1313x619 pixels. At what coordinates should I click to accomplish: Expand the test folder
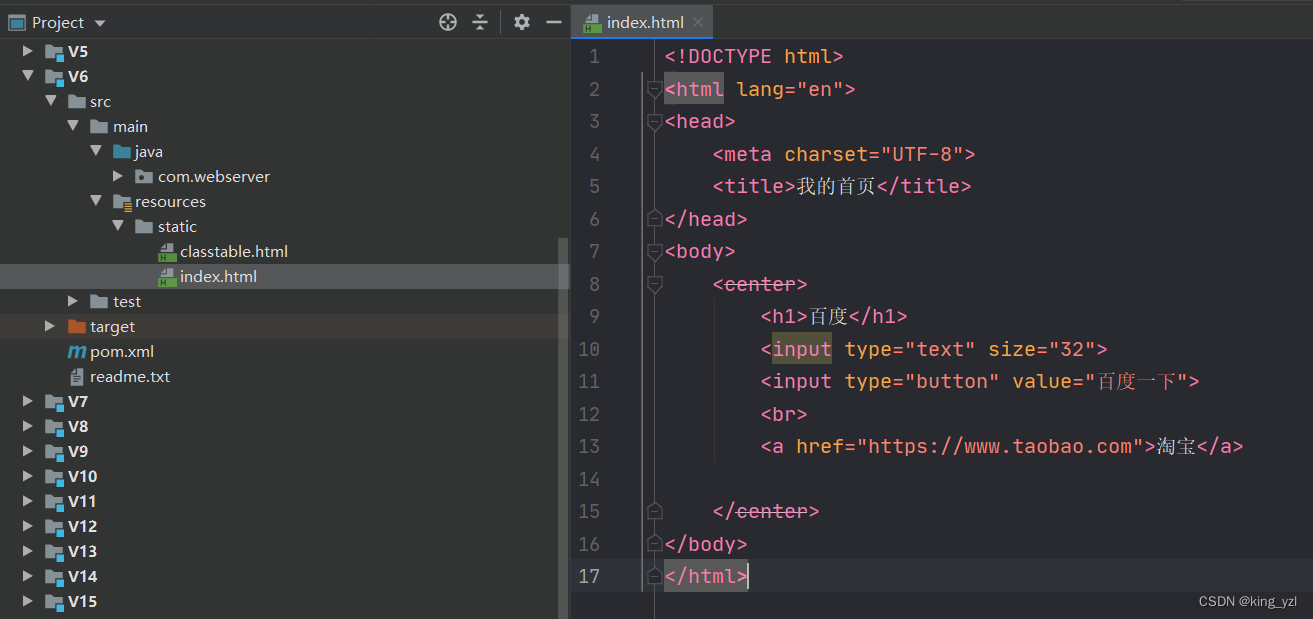pyautogui.click(x=73, y=301)
